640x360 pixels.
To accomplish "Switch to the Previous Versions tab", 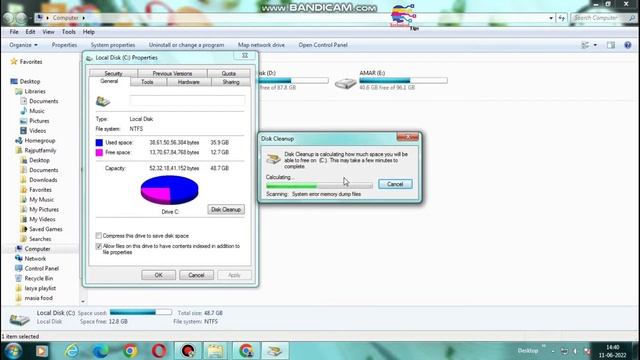I will point(172,73).
